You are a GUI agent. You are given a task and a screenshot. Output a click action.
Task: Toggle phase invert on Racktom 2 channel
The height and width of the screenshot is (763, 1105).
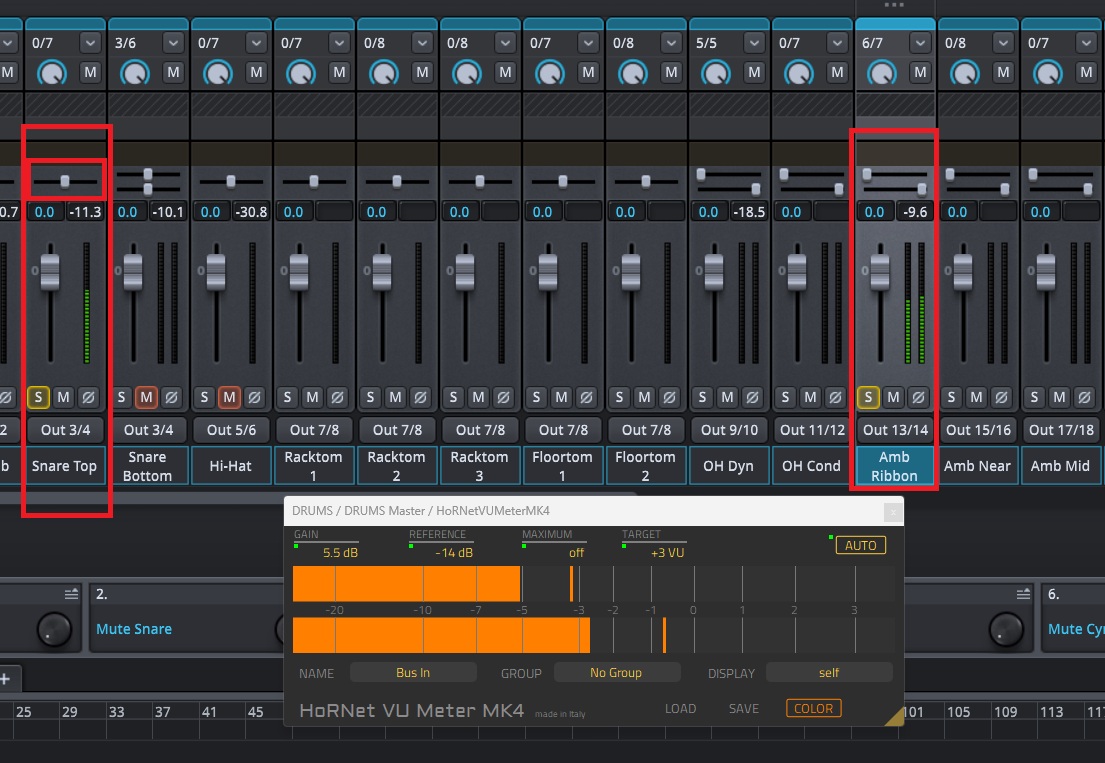point(421,397)
